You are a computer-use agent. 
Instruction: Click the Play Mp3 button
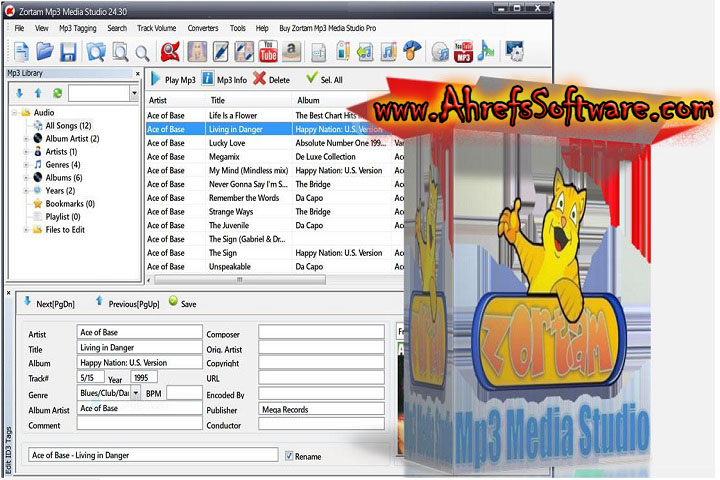173,79
